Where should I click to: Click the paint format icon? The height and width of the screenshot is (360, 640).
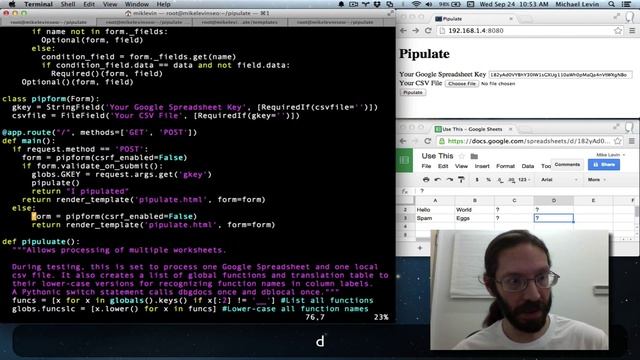pyautogui.click(x=461, y=180)
